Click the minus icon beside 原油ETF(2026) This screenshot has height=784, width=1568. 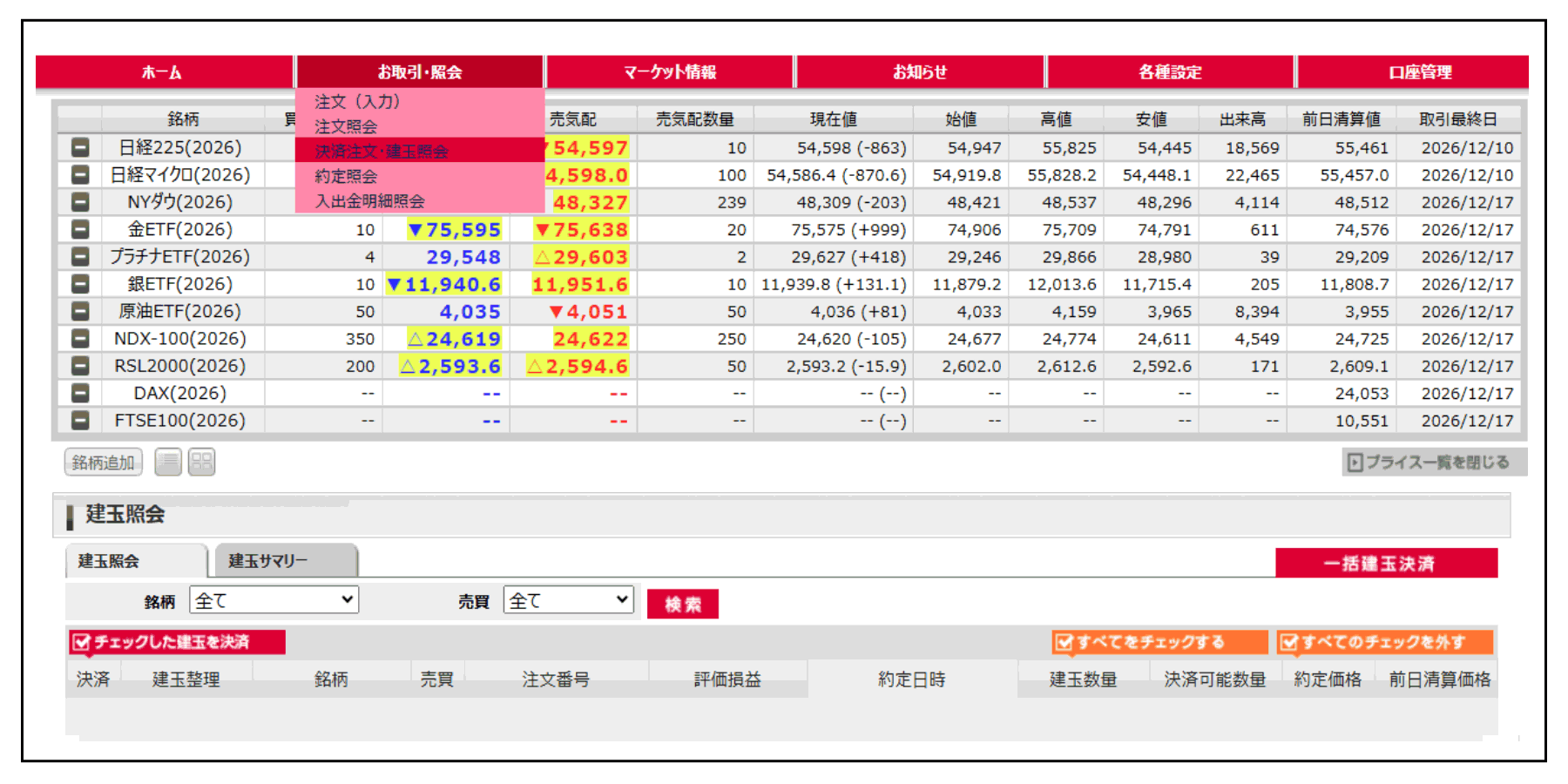click(80, 311)
